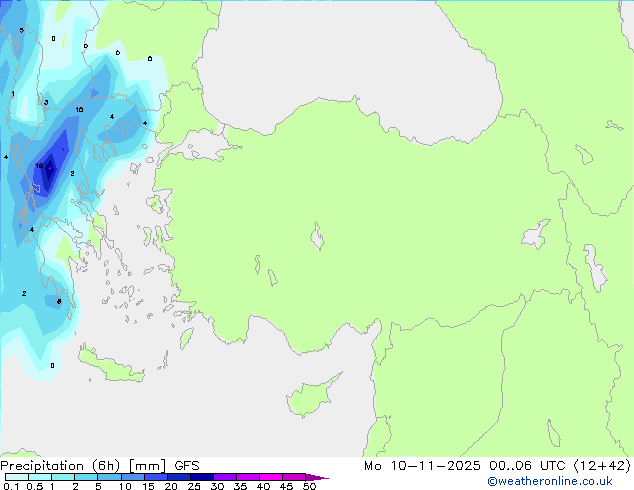
Task: Click the legend label '30'
Action: tap(217, 486)
